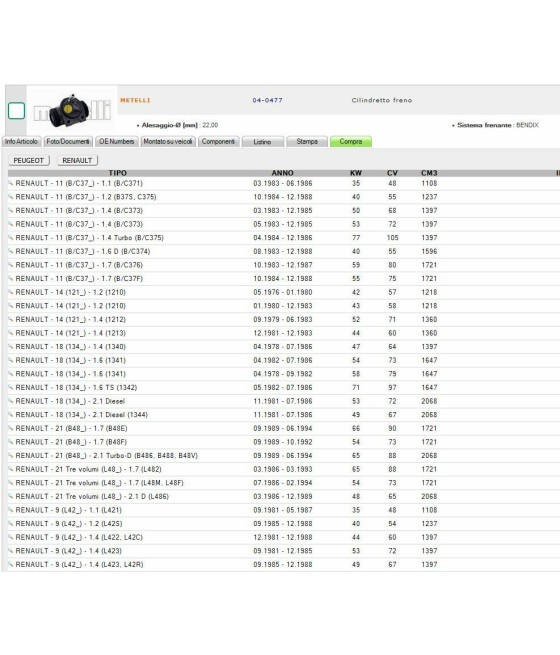Click detail icon beside Renault 9 1.4 (L423, L42R)
The width and height of the screenshot is (560, 655).
click(x=11, y=565)
